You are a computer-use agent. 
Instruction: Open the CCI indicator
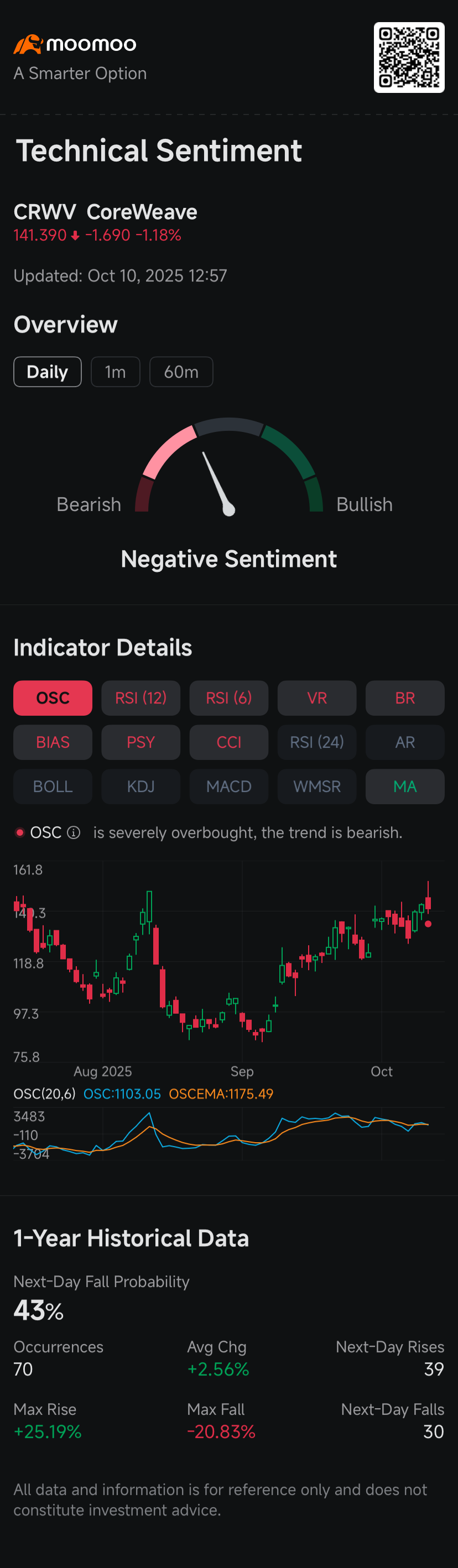coord(229,742)
